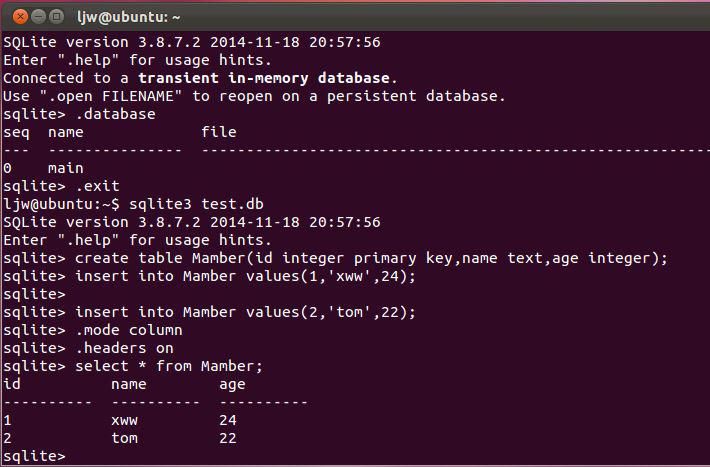The height and width of the screenshot is (467, 710).
Task: Click the 'age' column header in query results
Action: tap(232, 384)
